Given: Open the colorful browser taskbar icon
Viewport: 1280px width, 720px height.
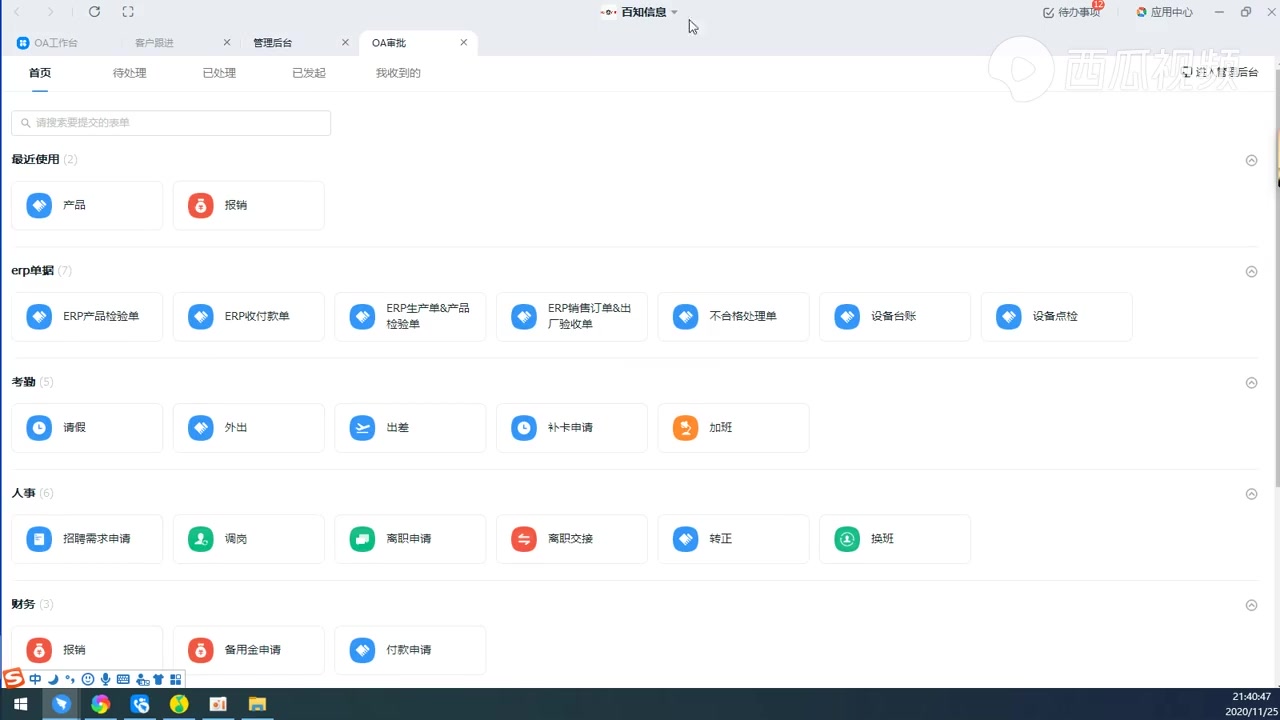Looking at the screenshot, I should (100, 704).
